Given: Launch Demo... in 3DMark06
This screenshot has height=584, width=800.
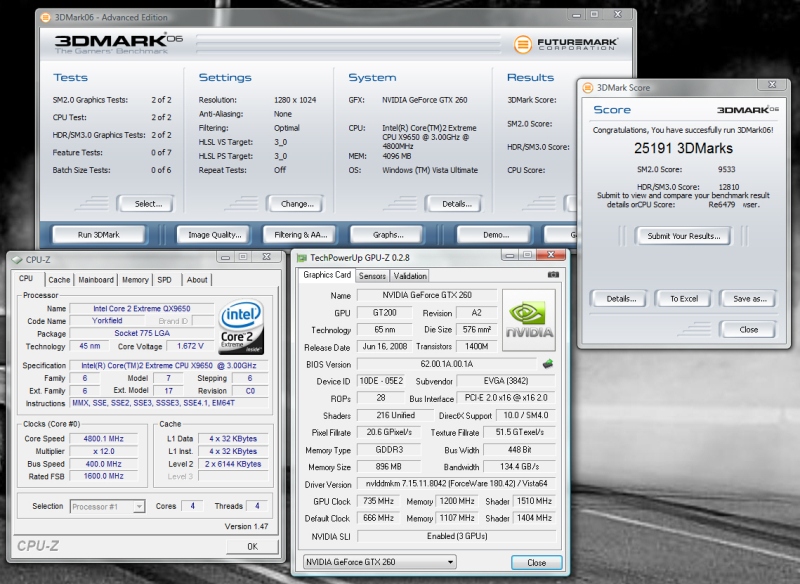Looking at the screenshot, I should (x=494, y=235).
